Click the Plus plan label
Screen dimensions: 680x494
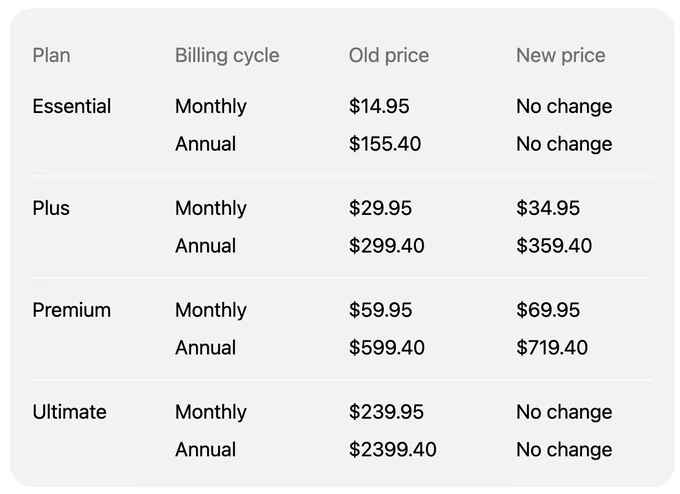pos(51,208)
